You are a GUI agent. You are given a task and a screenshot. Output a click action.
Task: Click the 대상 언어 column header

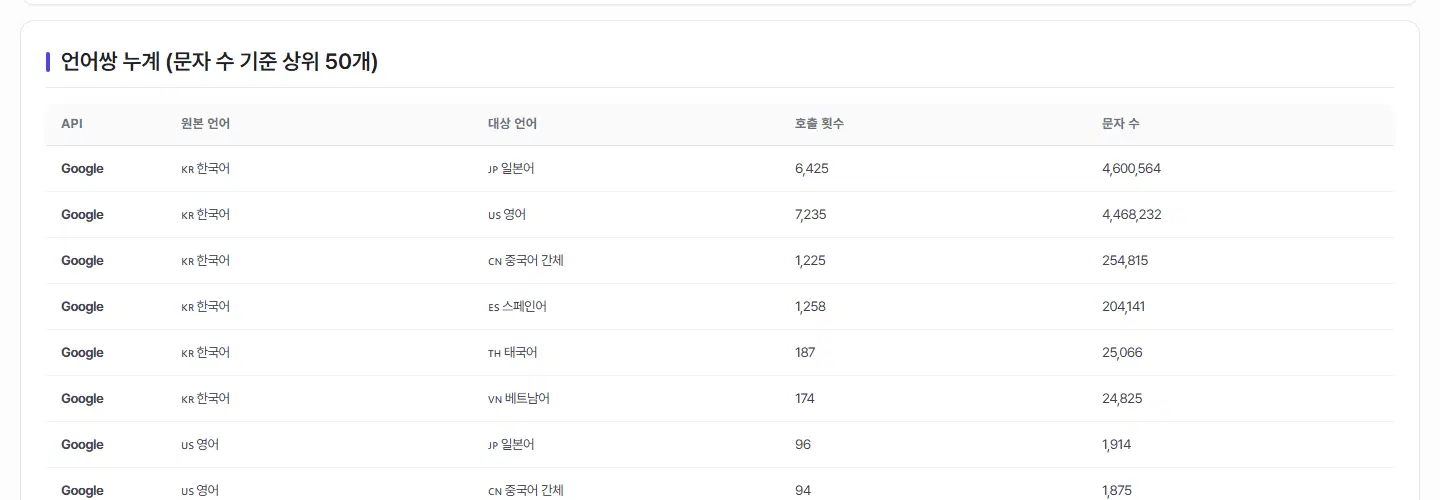[512, 124]
